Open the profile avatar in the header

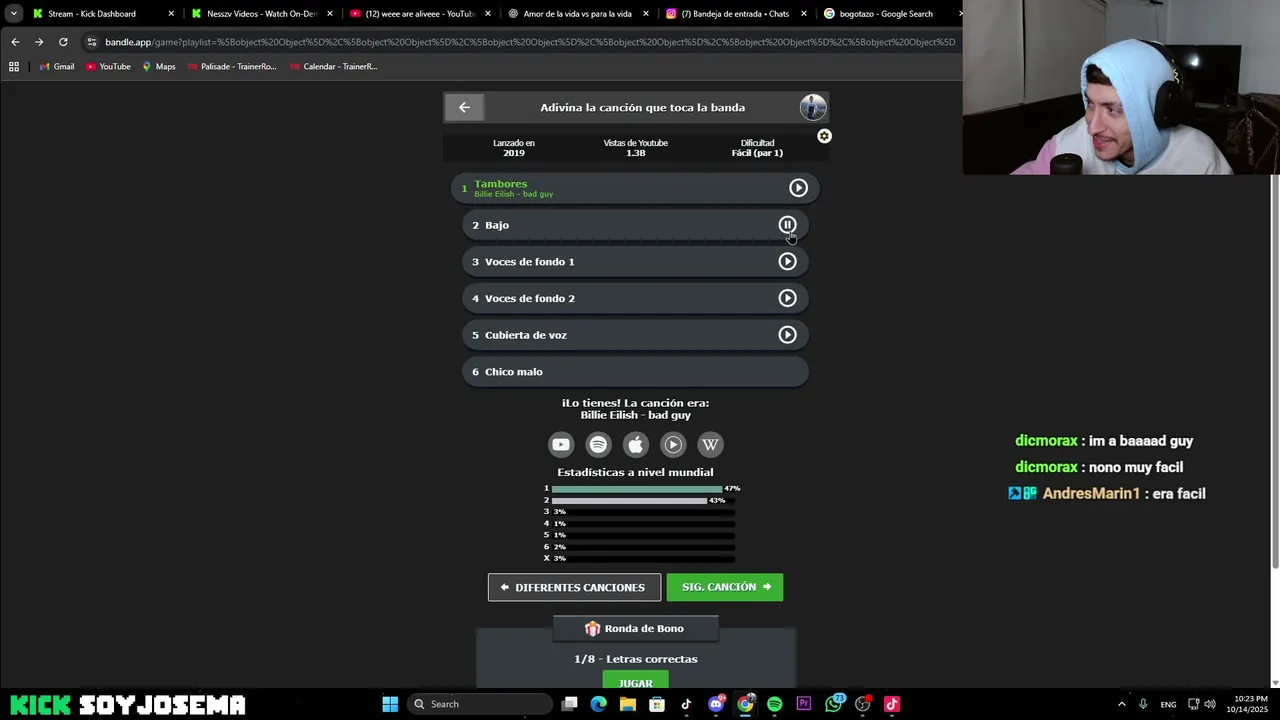tap(813, 107)
